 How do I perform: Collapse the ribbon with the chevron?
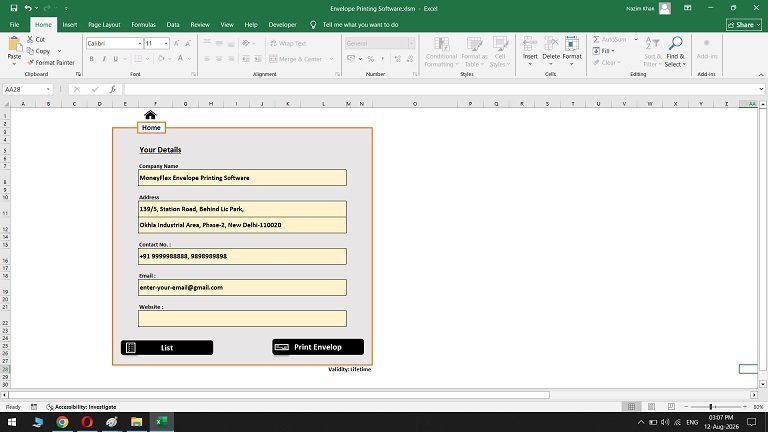tap(761, 74)
